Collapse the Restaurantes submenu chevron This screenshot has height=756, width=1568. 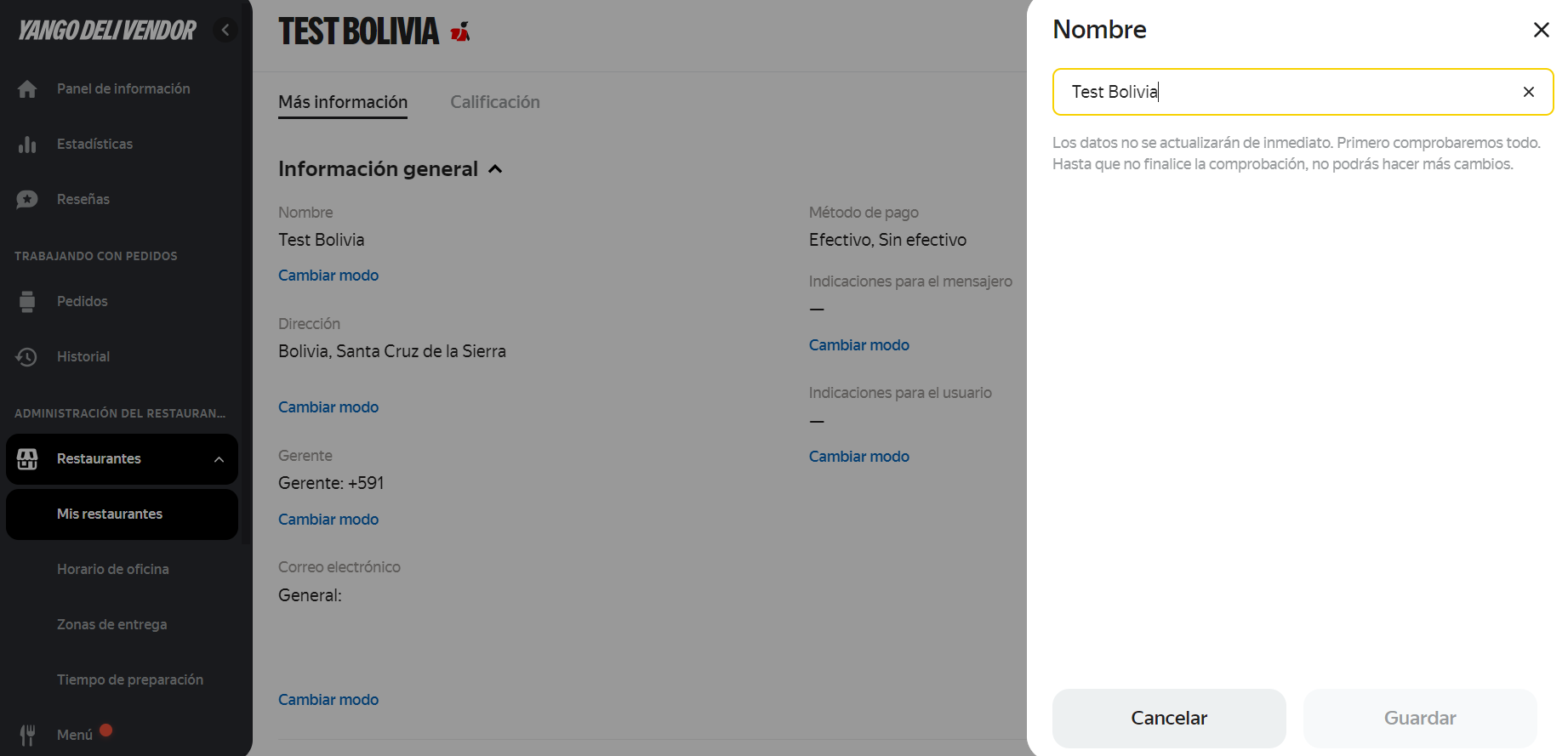219,459
